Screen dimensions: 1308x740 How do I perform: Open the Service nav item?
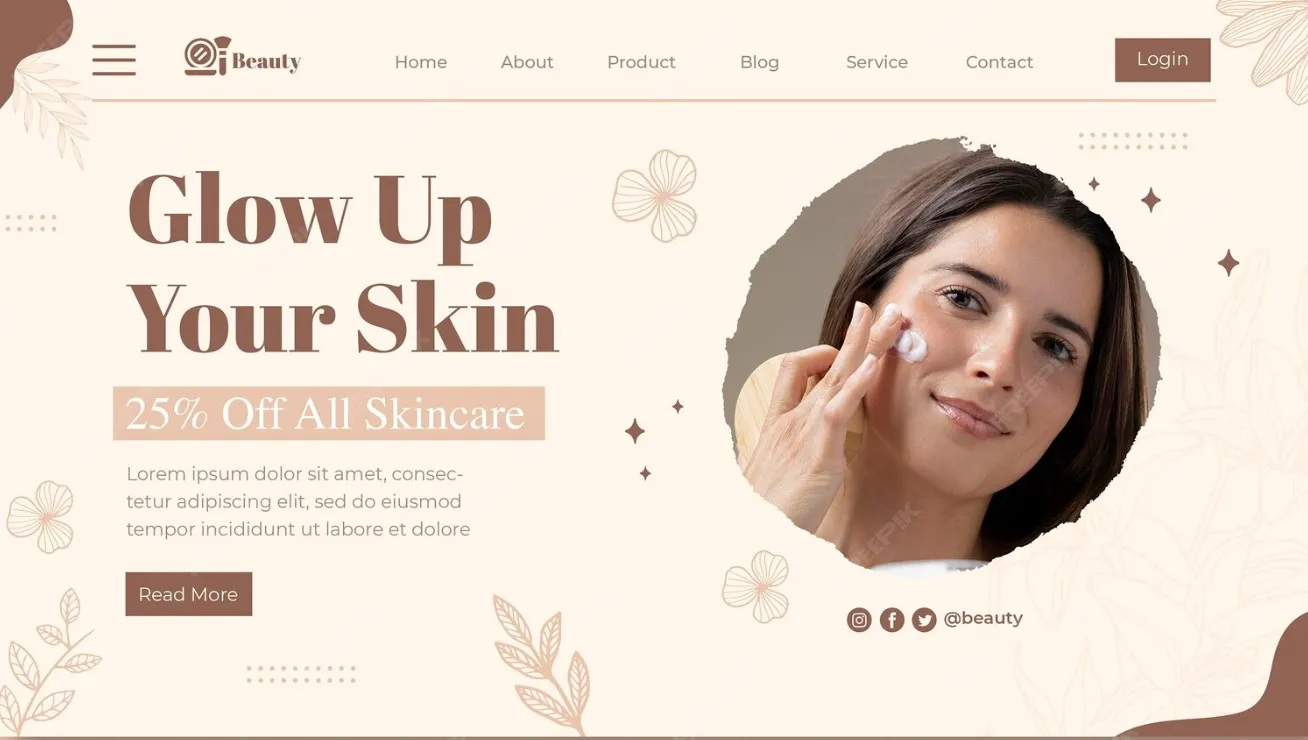pos(877,62)
